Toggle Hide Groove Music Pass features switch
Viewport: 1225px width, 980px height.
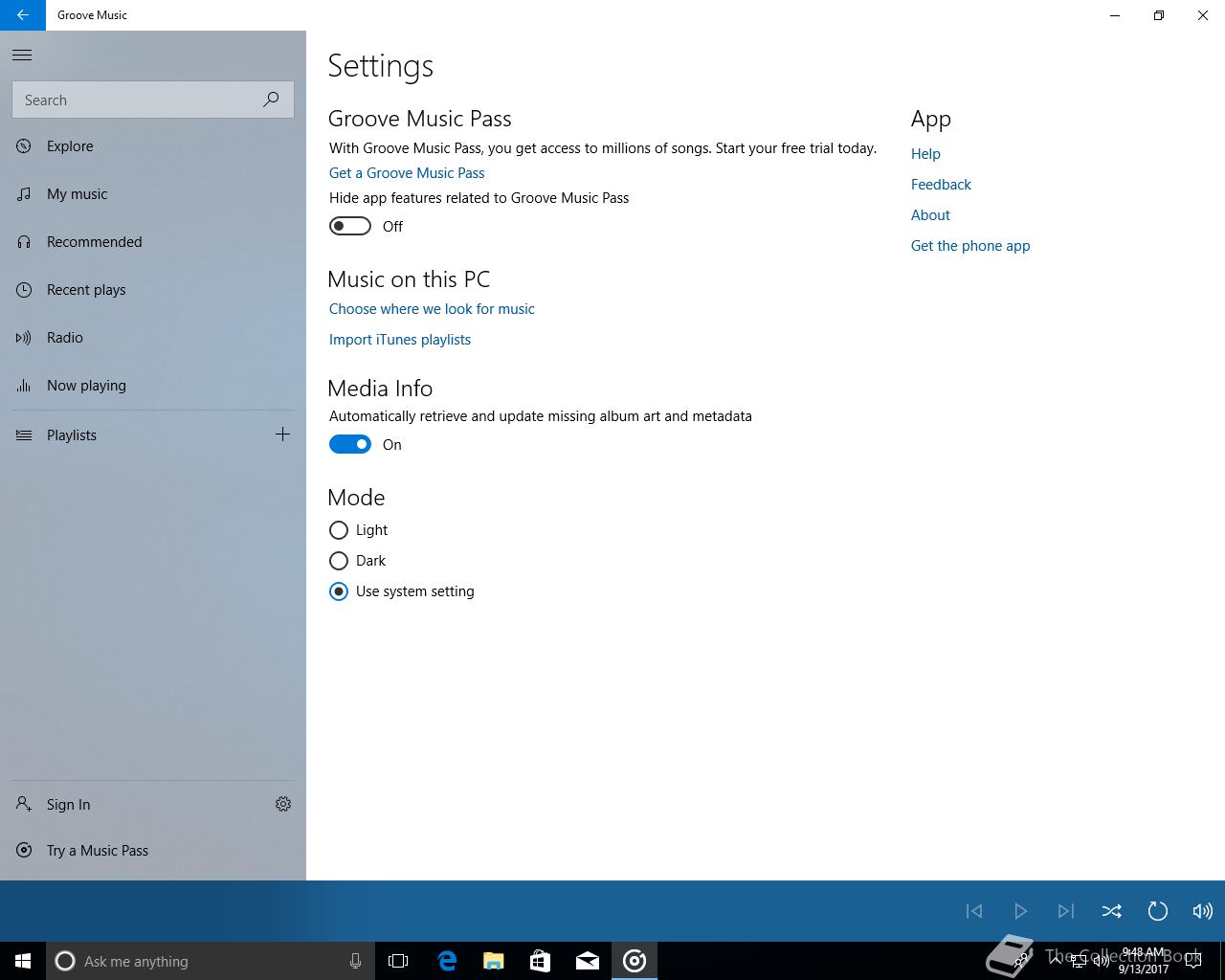point(350,226)
